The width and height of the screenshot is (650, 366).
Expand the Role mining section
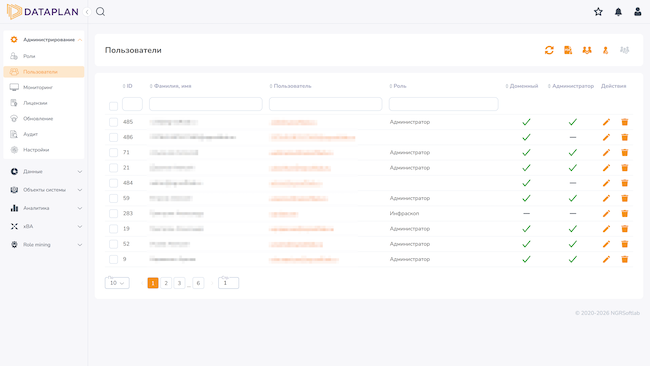click(x=80, y=245)
